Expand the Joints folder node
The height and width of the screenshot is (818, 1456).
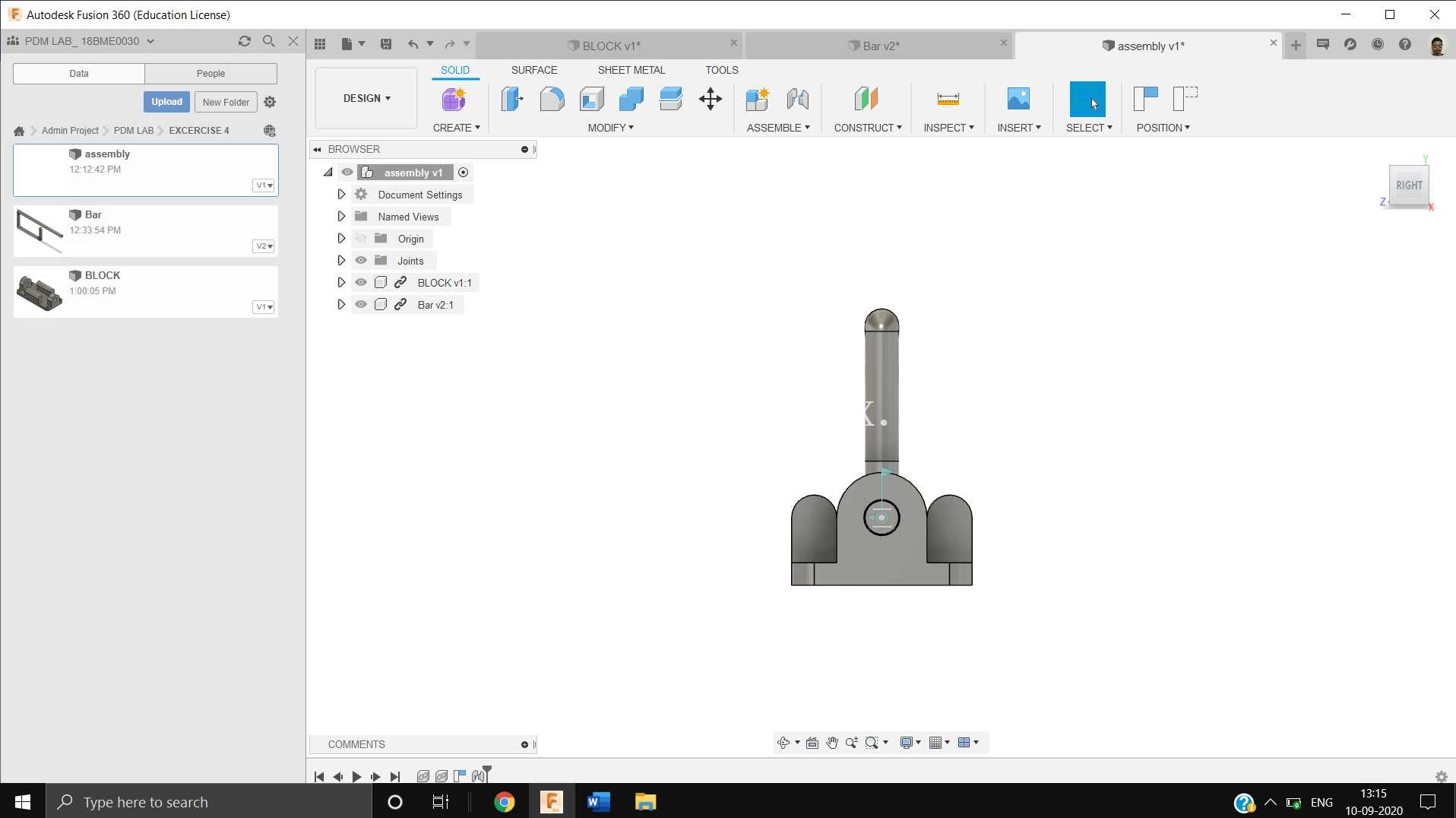(x=341, y=261)
